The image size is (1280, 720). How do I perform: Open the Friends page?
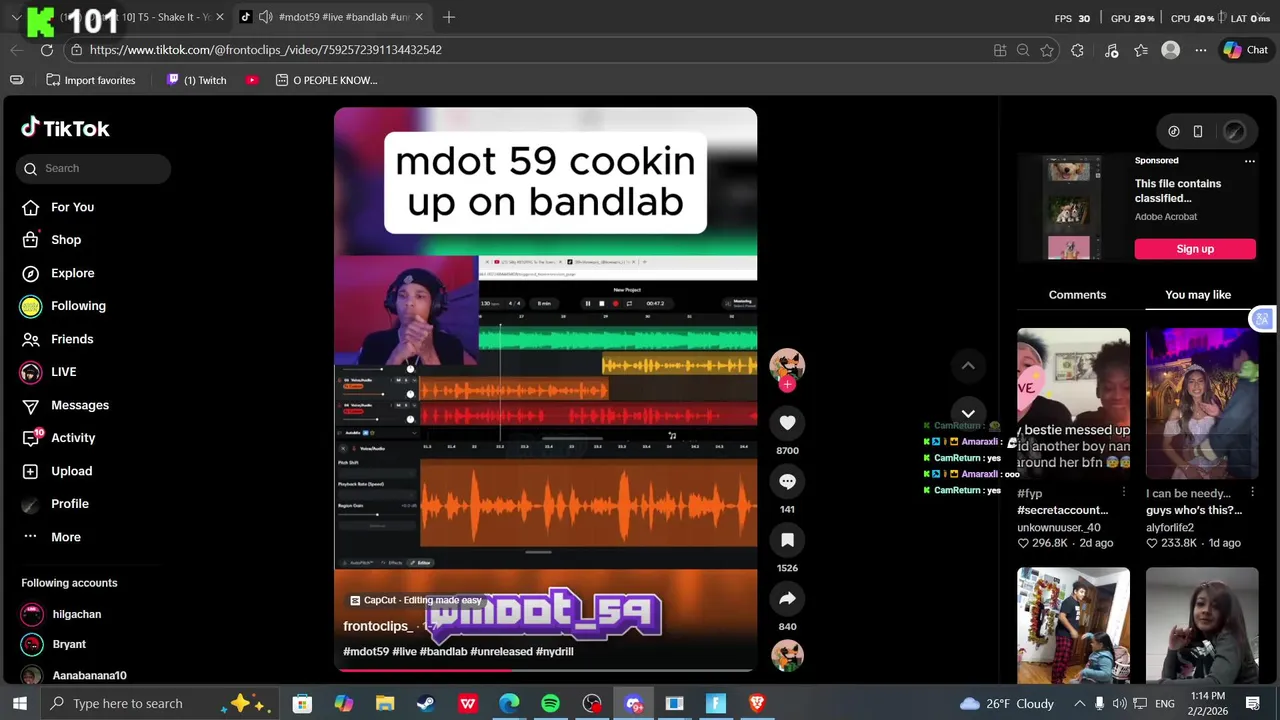[x=58, y=339]
